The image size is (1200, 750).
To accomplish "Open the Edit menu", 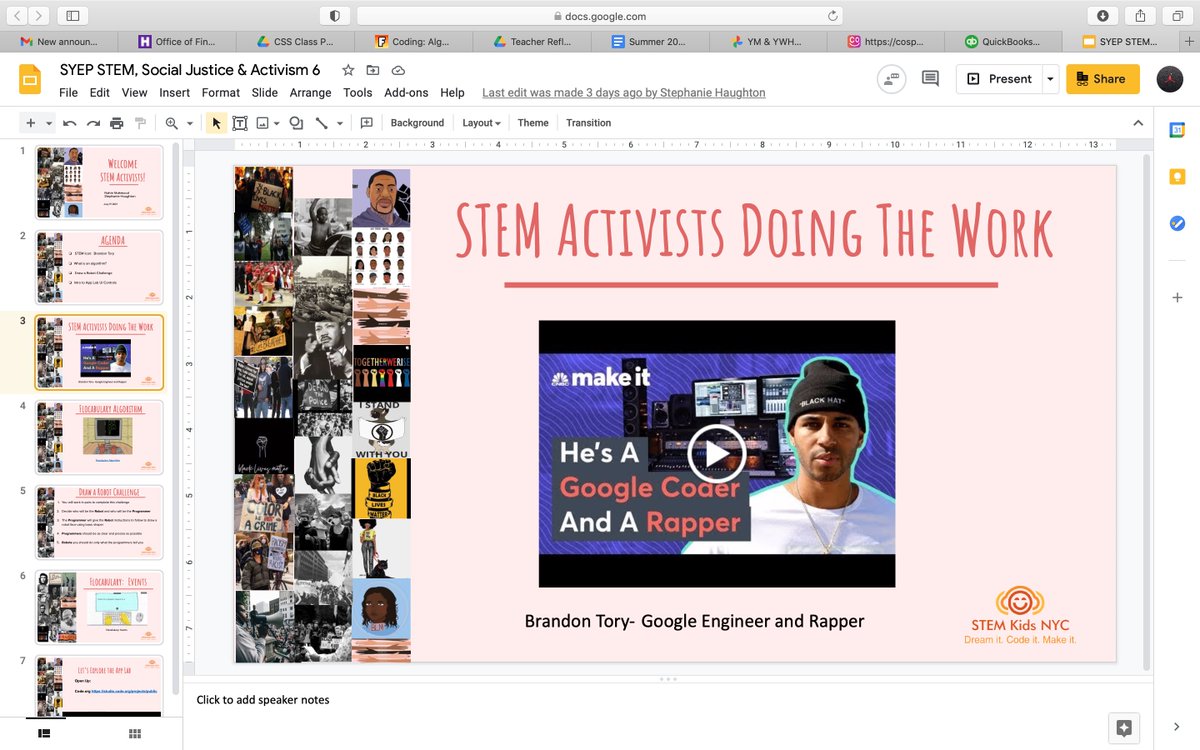I will [x=100, y=92].
